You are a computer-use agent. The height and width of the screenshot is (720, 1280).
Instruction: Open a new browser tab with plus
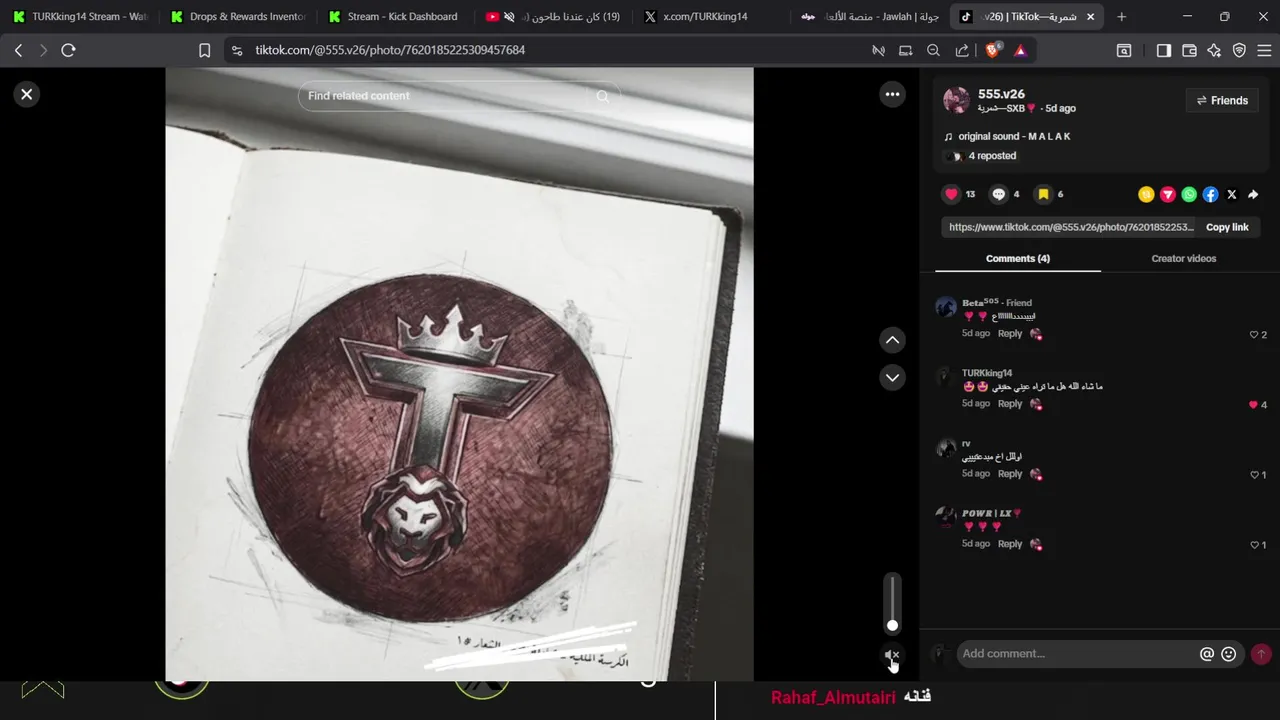click(1121, 17)
